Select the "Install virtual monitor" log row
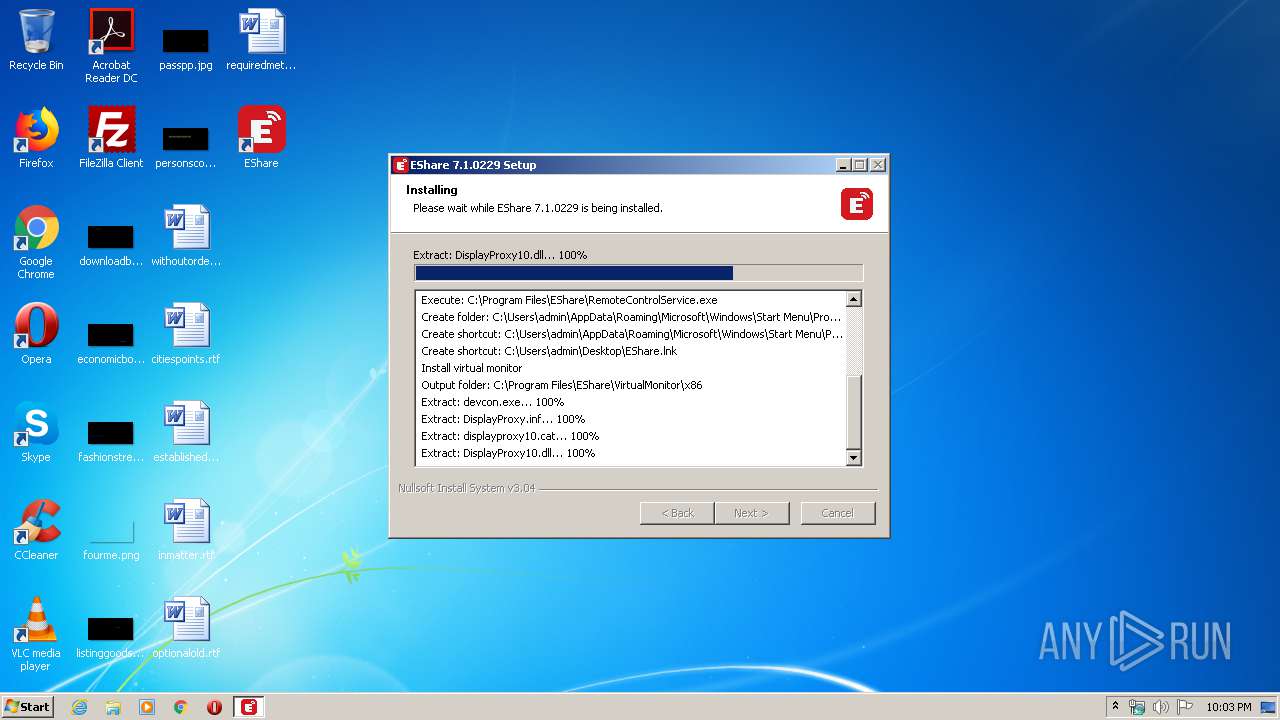The height and width of the screenshot is (720, 1280). [630, 368]
